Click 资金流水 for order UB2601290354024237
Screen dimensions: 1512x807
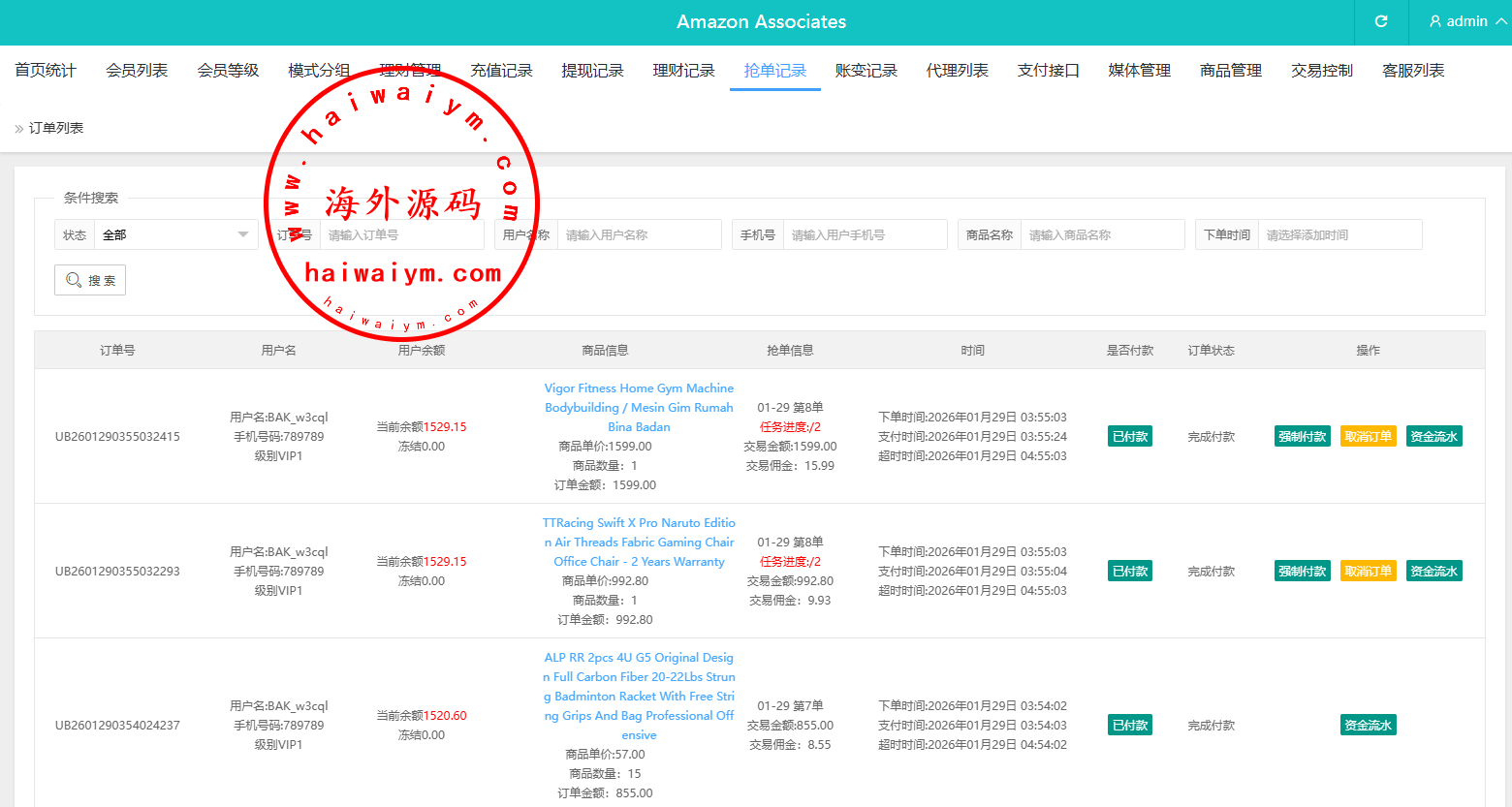click(x=1368, y=726)
